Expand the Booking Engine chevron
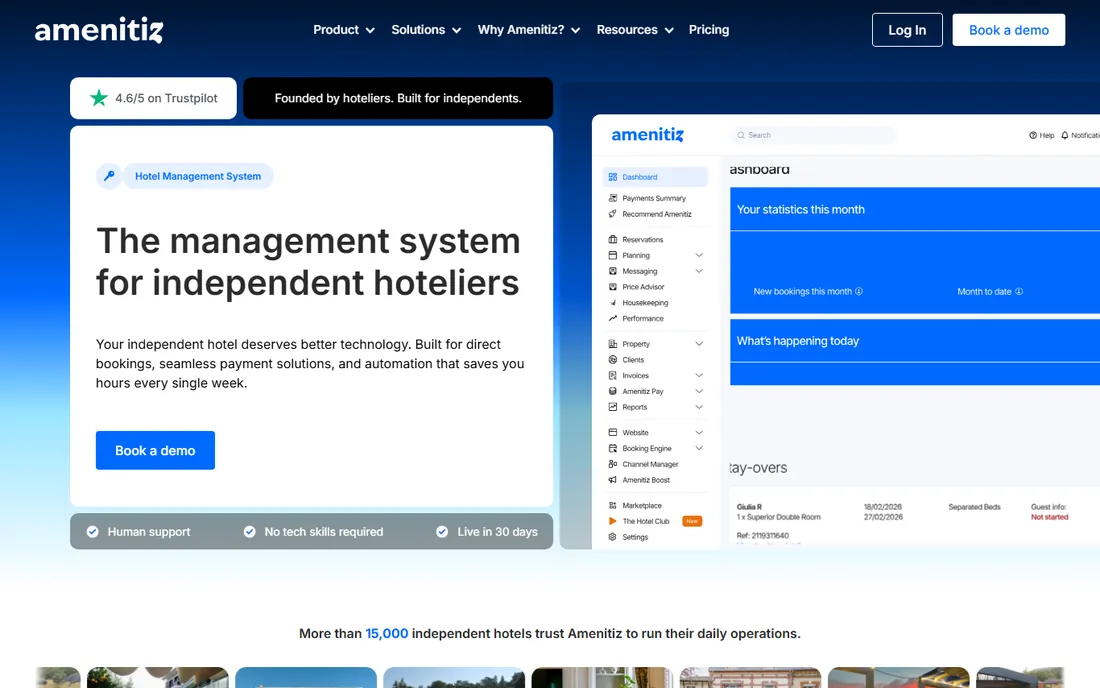This screenshot has width=1100, height=688. [x=699, y=448]
